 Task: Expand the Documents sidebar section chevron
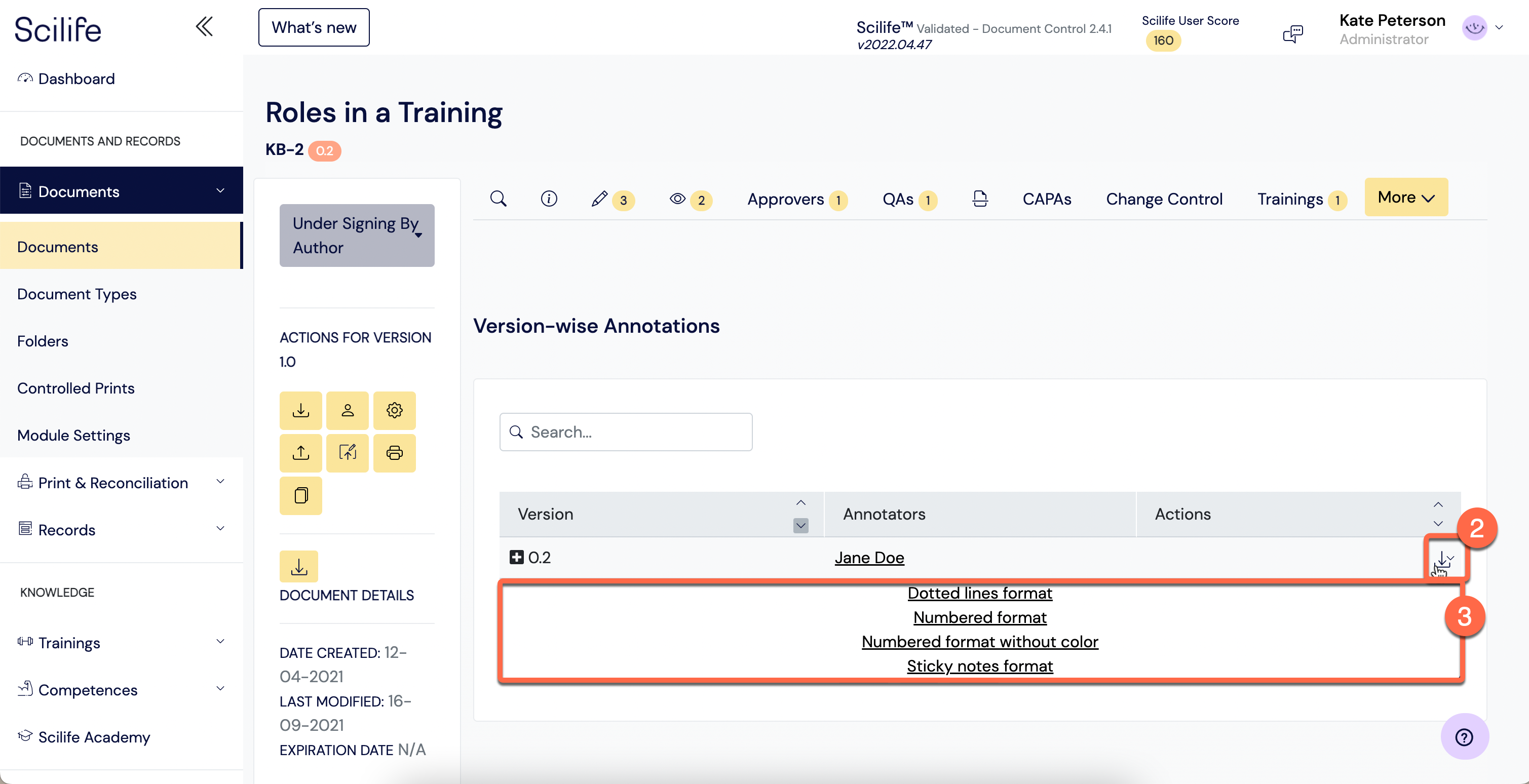(x=220, y=191)
